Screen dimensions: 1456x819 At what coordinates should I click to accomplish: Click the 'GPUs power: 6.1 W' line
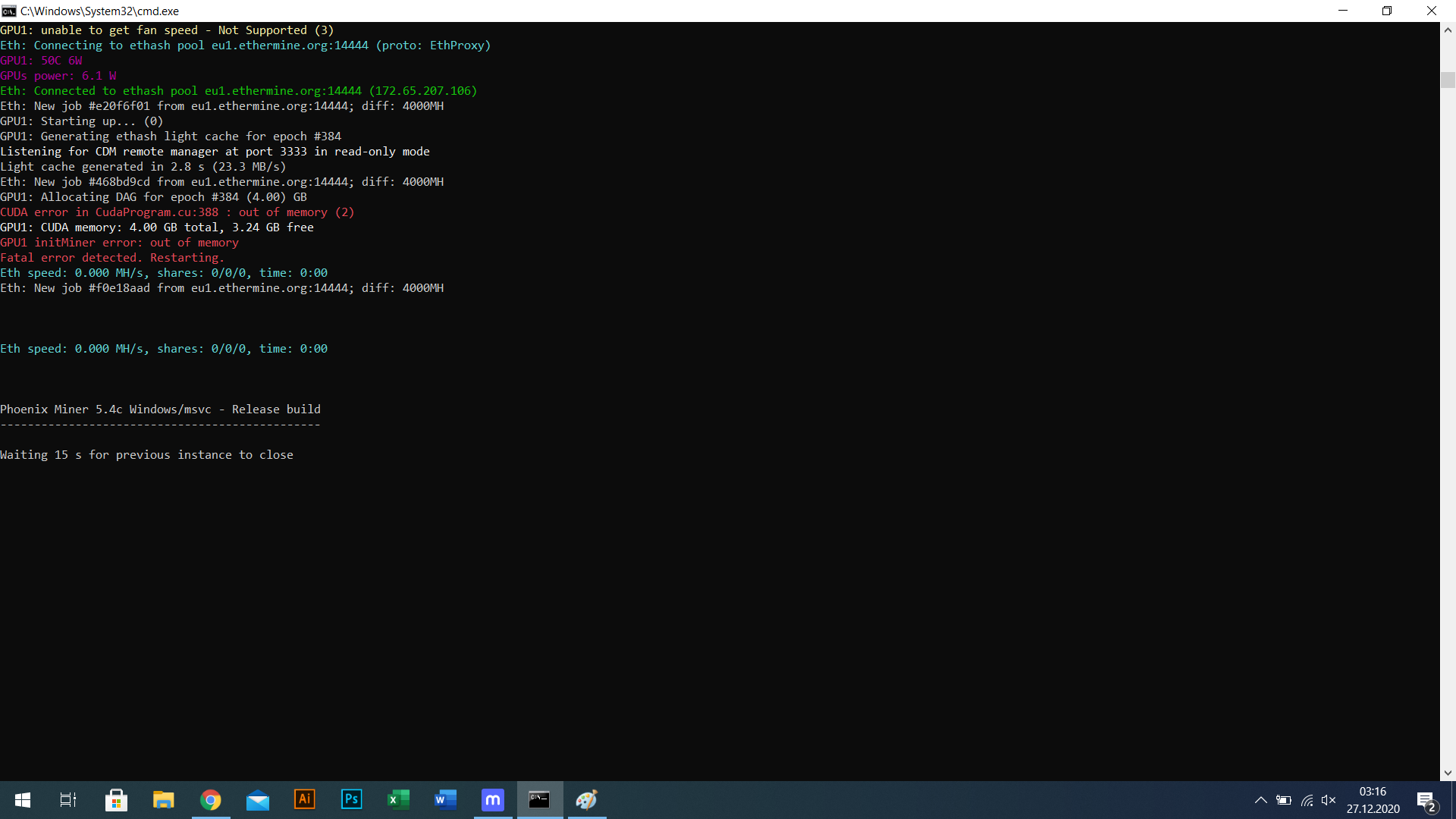pyautogui.click(x=58, y=76)
